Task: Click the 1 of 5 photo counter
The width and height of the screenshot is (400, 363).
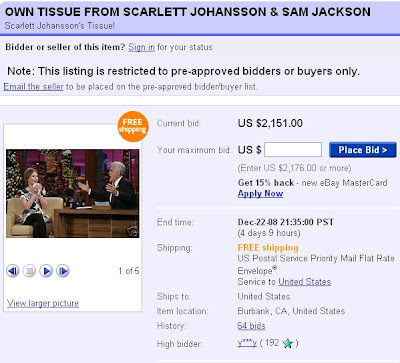Action: click(129, 271)
